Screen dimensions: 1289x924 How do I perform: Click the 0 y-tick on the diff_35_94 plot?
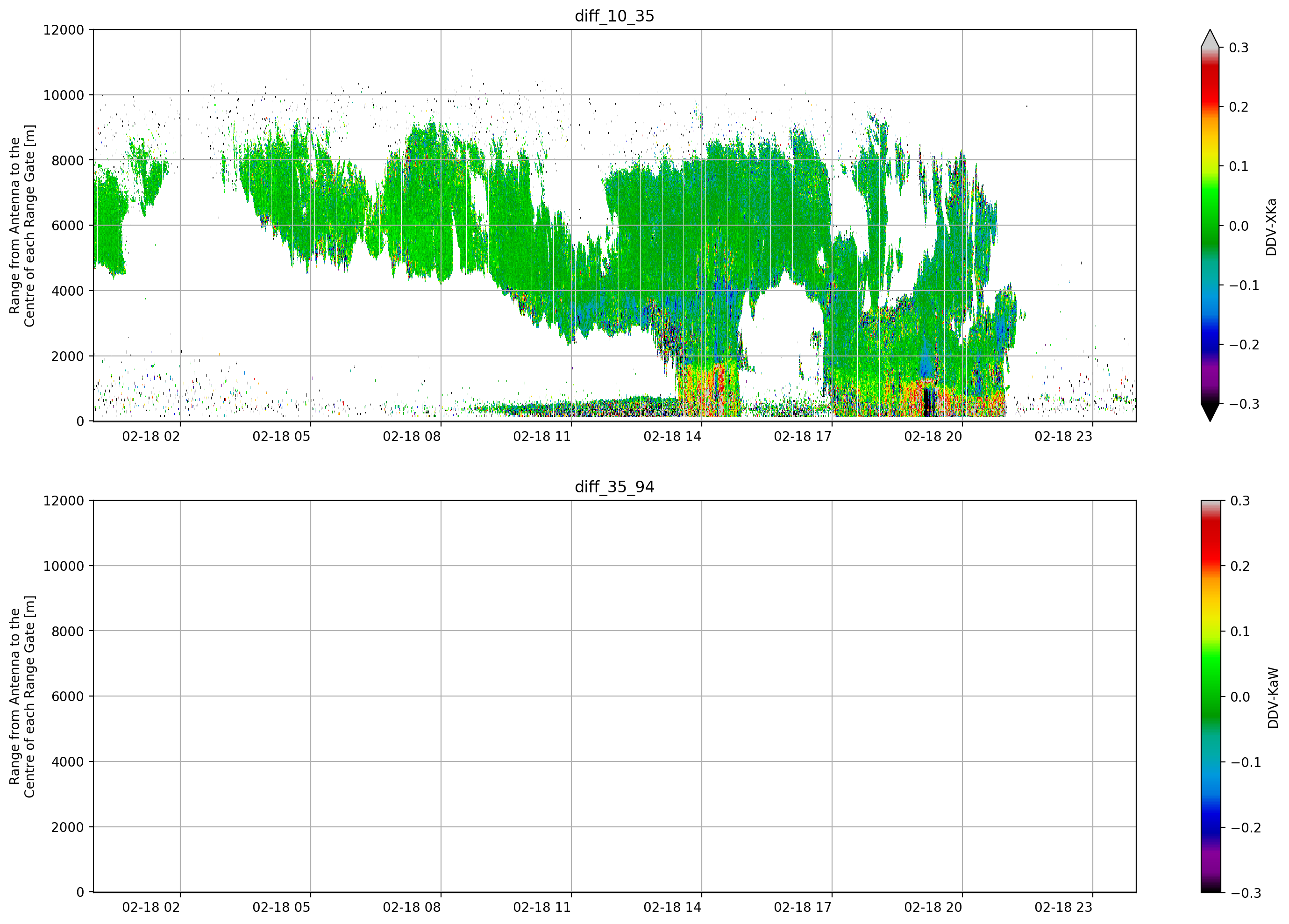[x=80, y=892]
